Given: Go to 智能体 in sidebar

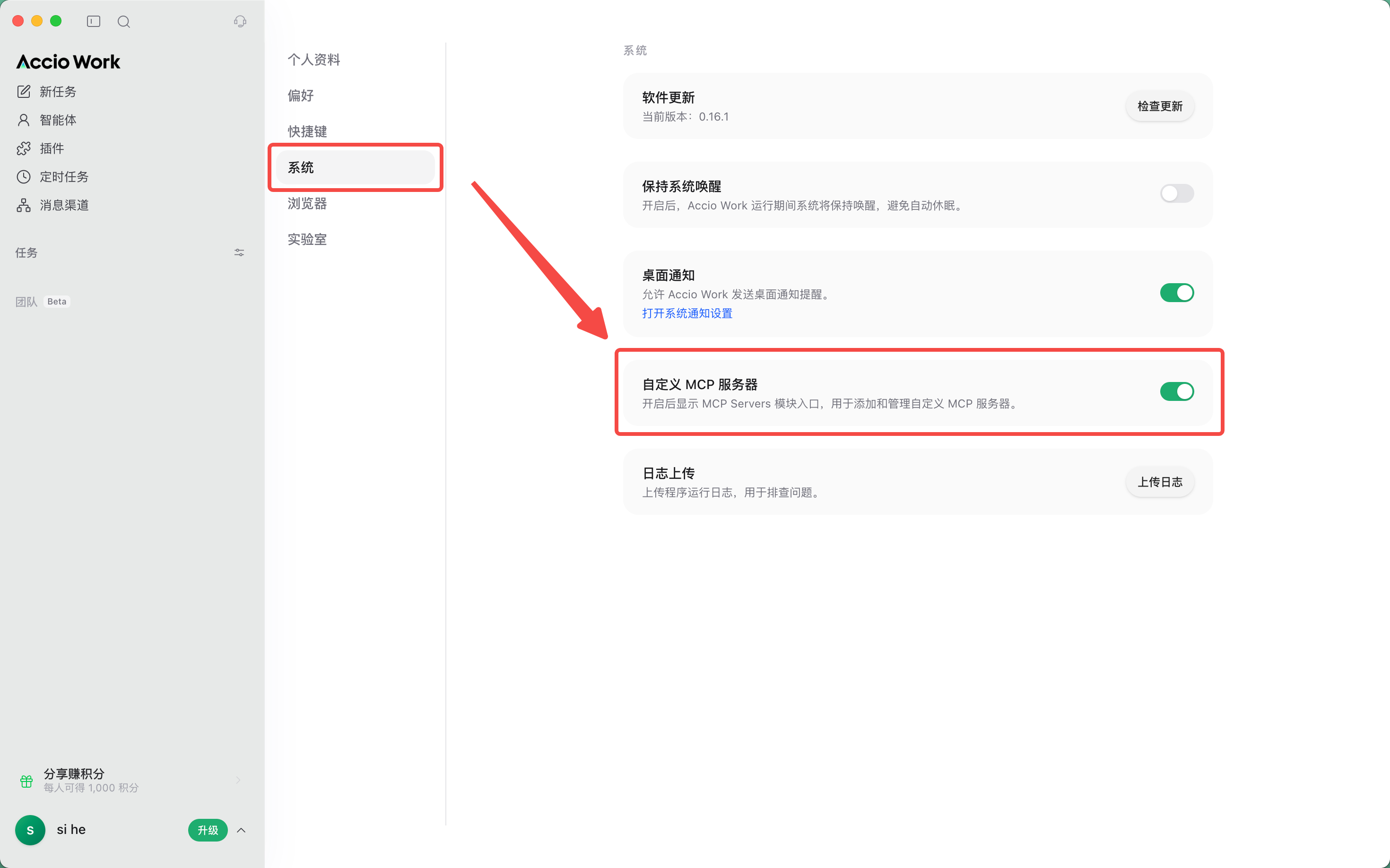Looking at the screenshot, I should (x=58, y=120).
